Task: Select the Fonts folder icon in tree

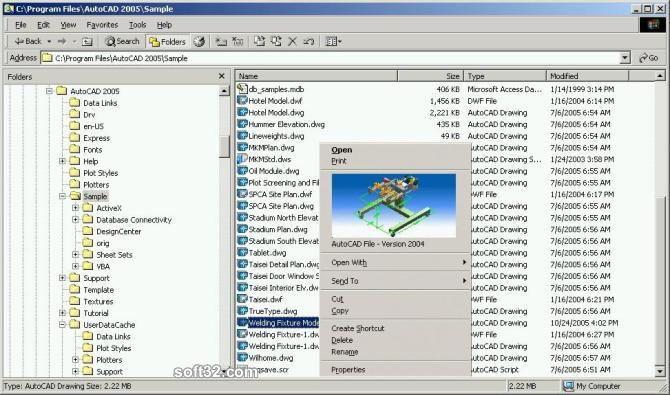Action: pyautogui.click(x=75, y=149)
